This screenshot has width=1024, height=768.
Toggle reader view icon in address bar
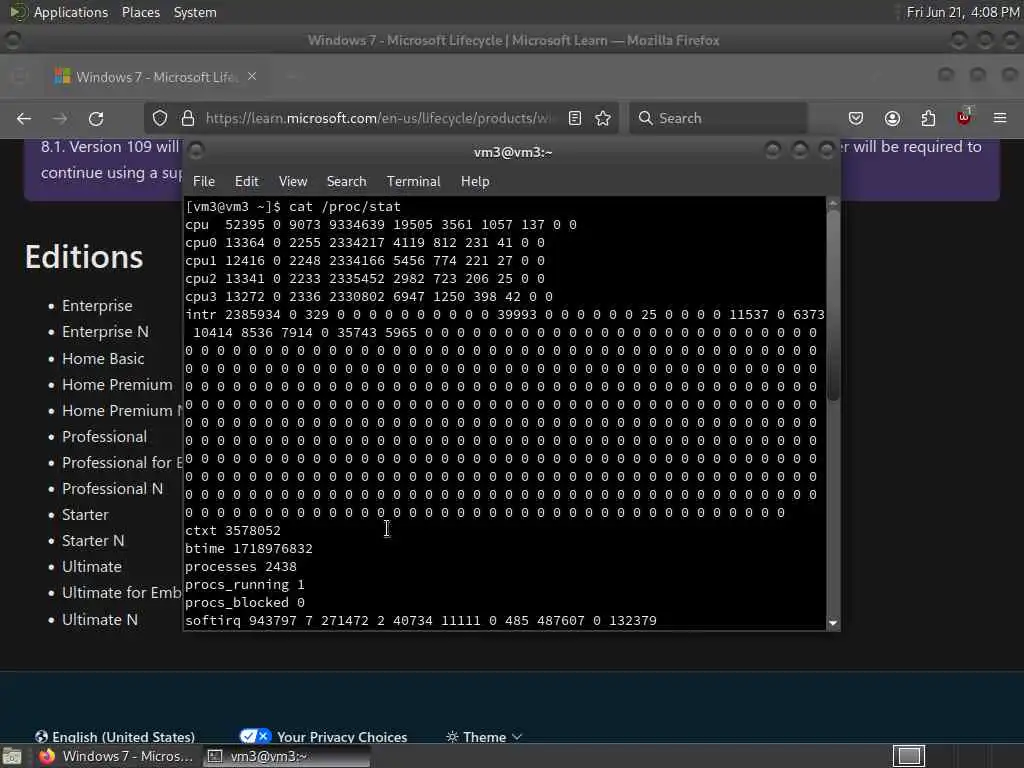575,118
